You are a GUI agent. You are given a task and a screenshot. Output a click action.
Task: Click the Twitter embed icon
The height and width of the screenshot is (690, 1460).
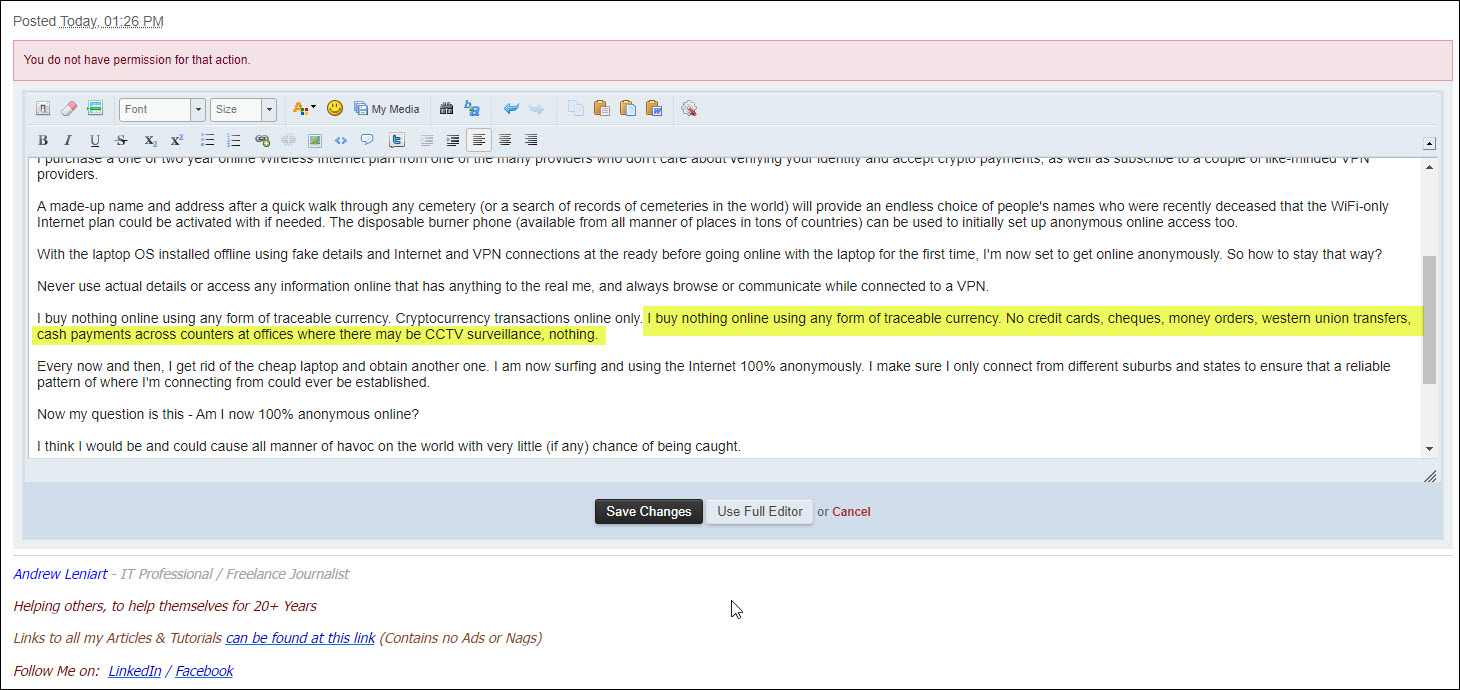click(x=397, y=140)
